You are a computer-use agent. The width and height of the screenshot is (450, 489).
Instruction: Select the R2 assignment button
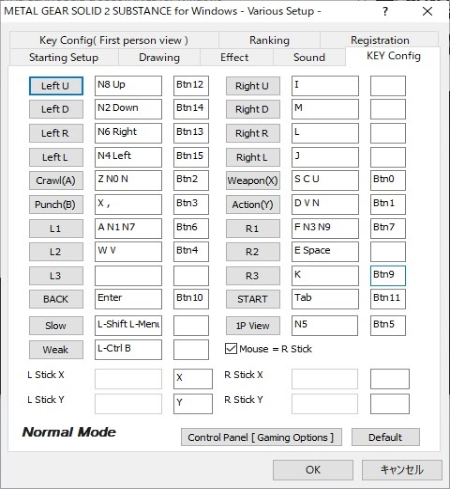point(253,252)
